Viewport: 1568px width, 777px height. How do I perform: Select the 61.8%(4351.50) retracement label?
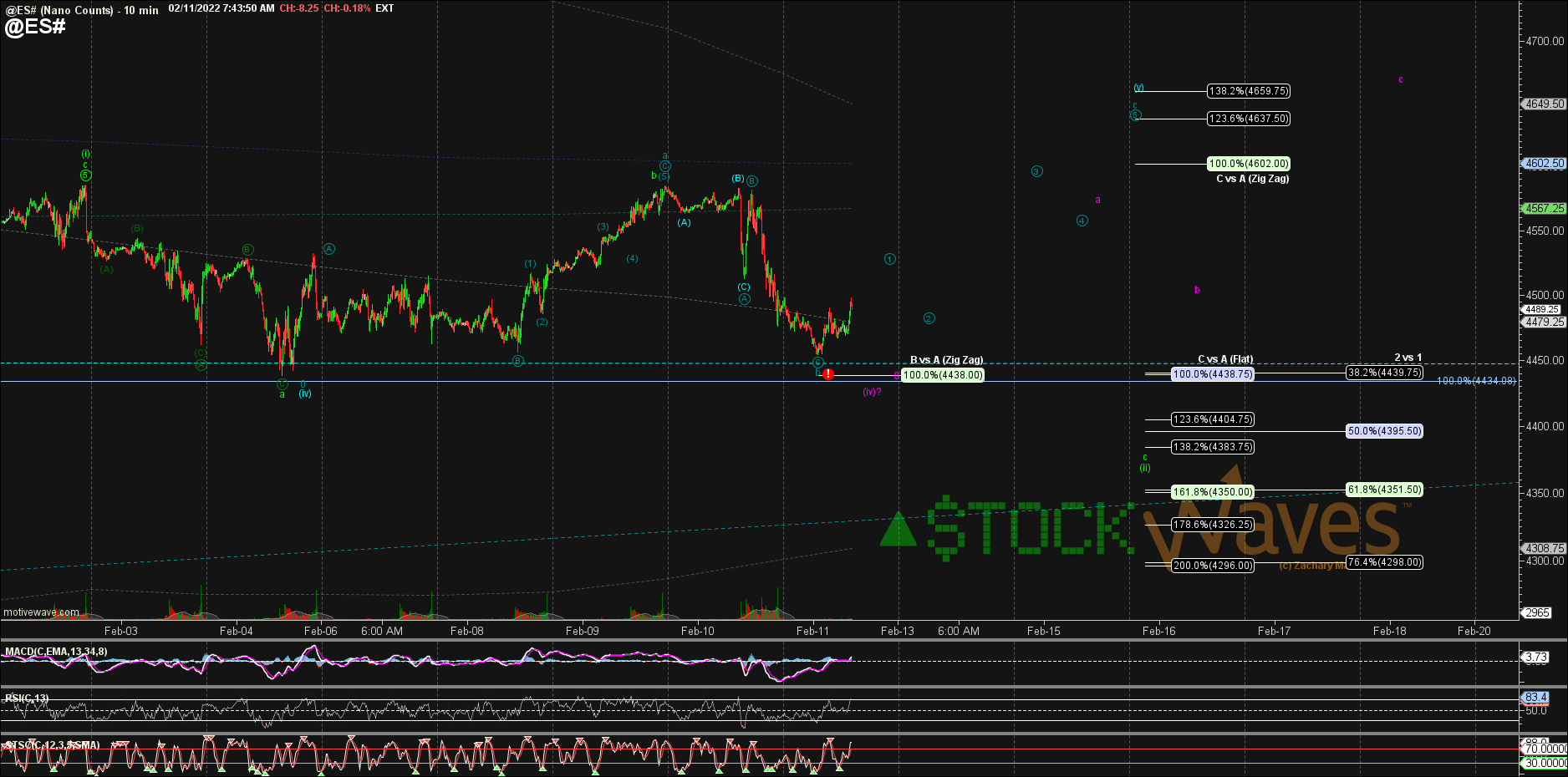coord(1384,490)
